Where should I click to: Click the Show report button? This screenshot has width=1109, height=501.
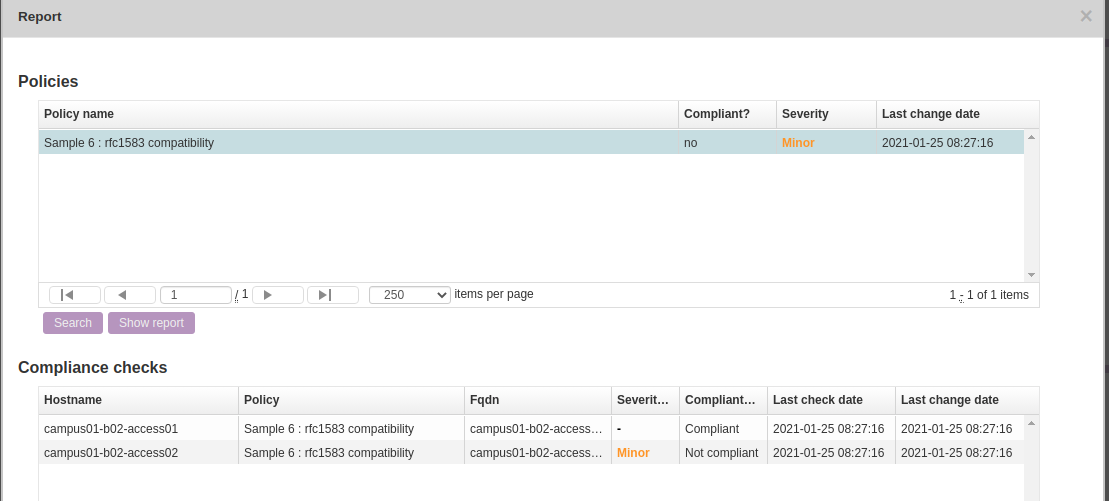[x=151, y=323]
